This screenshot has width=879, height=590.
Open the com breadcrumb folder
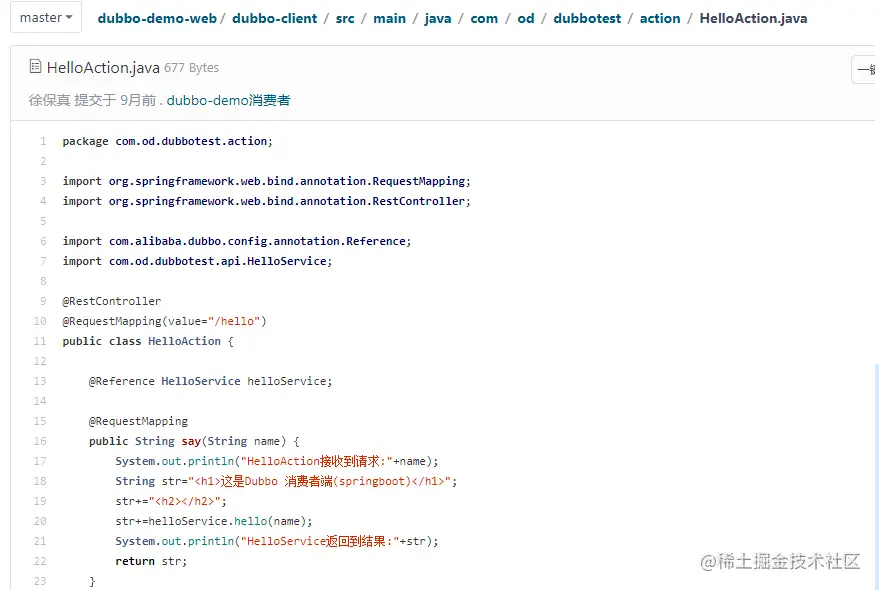484,19
